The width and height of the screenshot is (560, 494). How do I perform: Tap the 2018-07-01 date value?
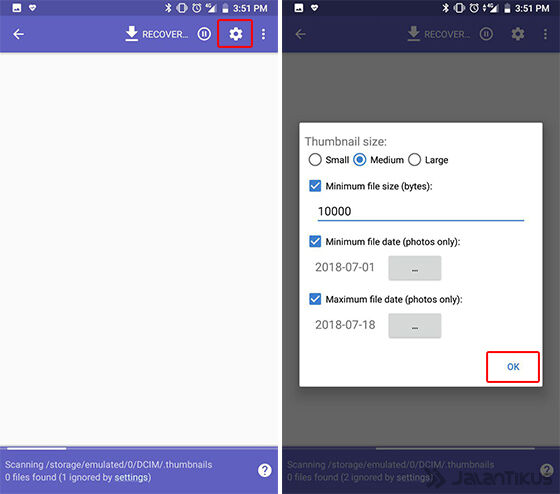345,267
